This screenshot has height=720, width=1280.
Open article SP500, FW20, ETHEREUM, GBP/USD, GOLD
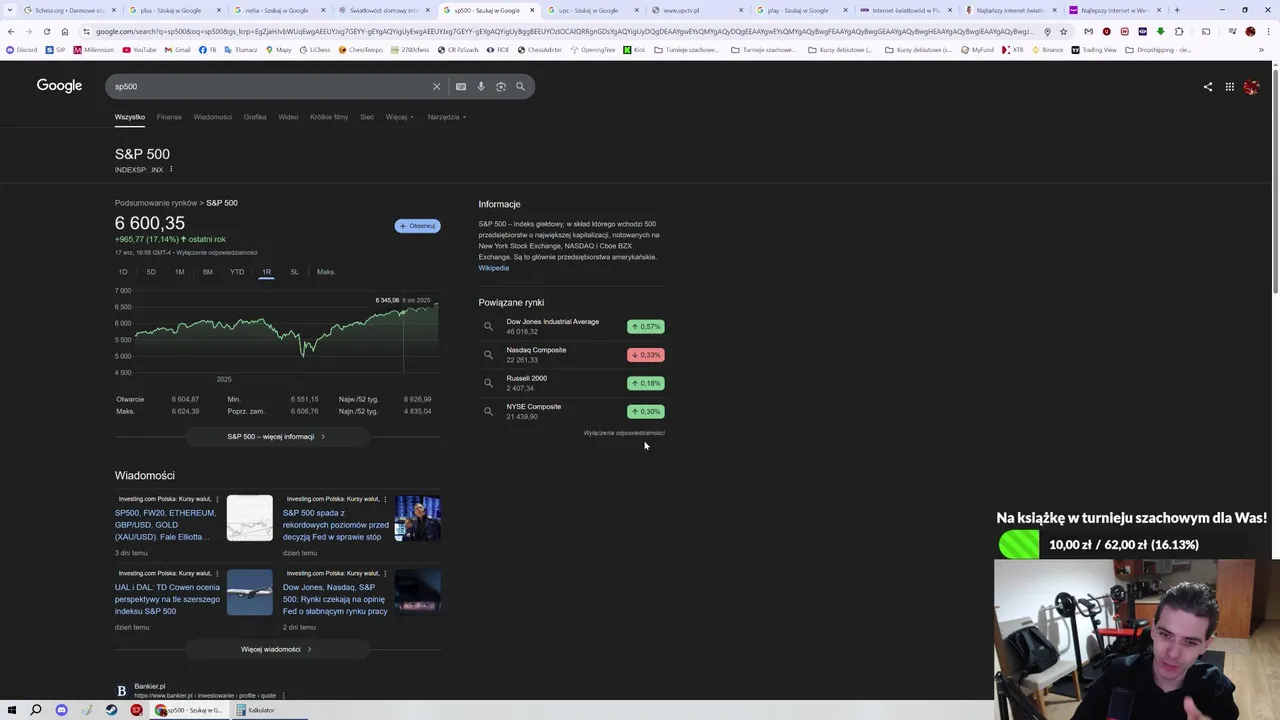tap(165, 525)
